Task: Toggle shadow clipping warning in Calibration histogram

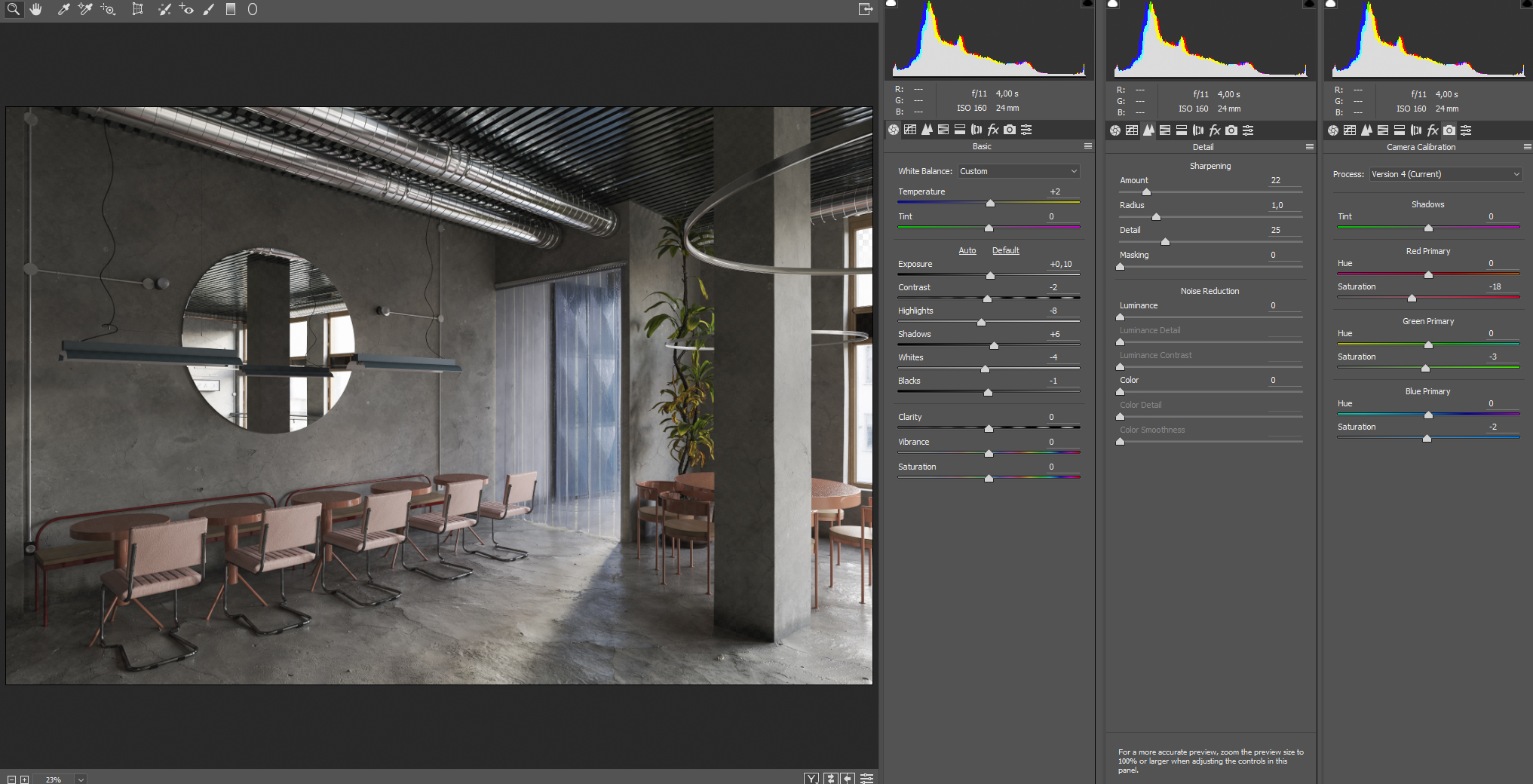Action: [1330, 4]
